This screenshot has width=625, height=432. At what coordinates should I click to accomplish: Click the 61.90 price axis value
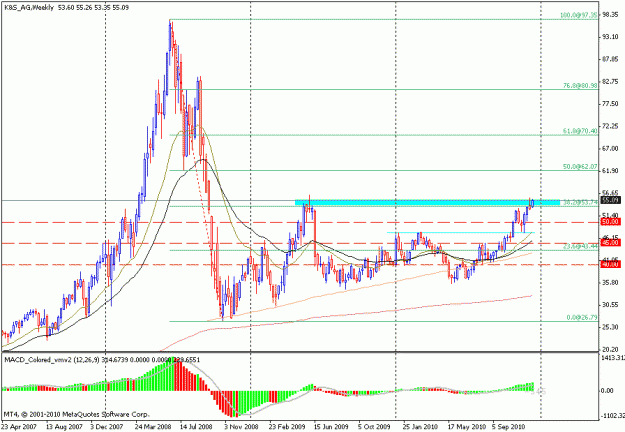tap(610, 171)
